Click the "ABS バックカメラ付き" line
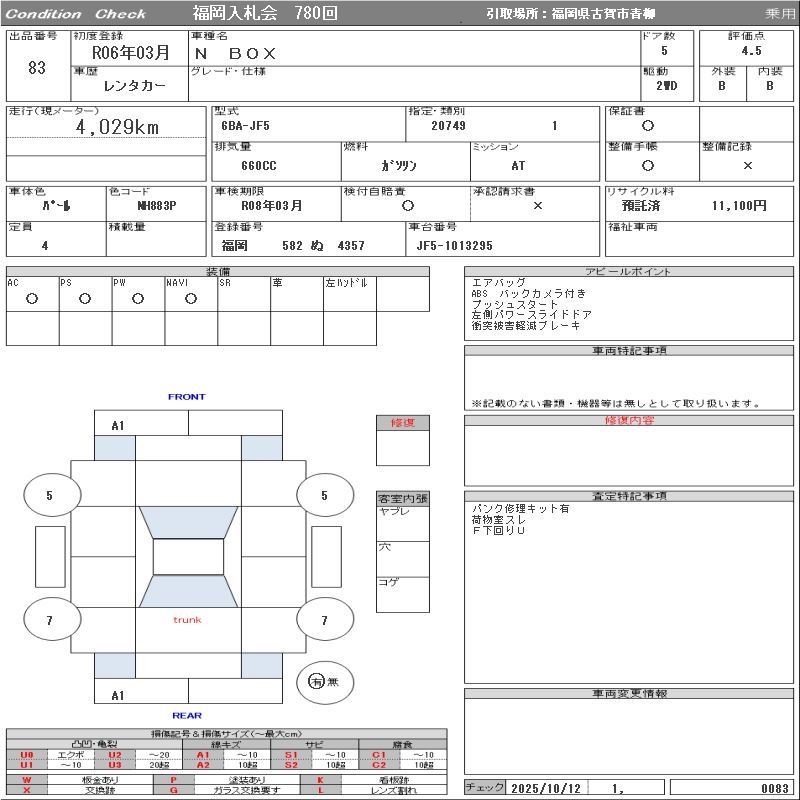Screen dimensions: 800x800 pos(529,293)
